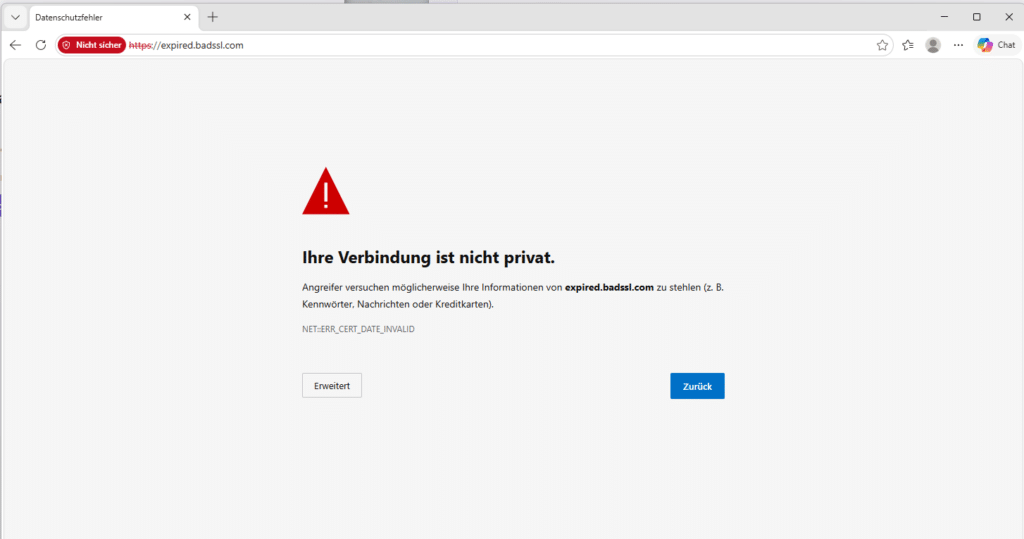Open the Copilot Chat button
The image size is (1024, 539).
997,45
